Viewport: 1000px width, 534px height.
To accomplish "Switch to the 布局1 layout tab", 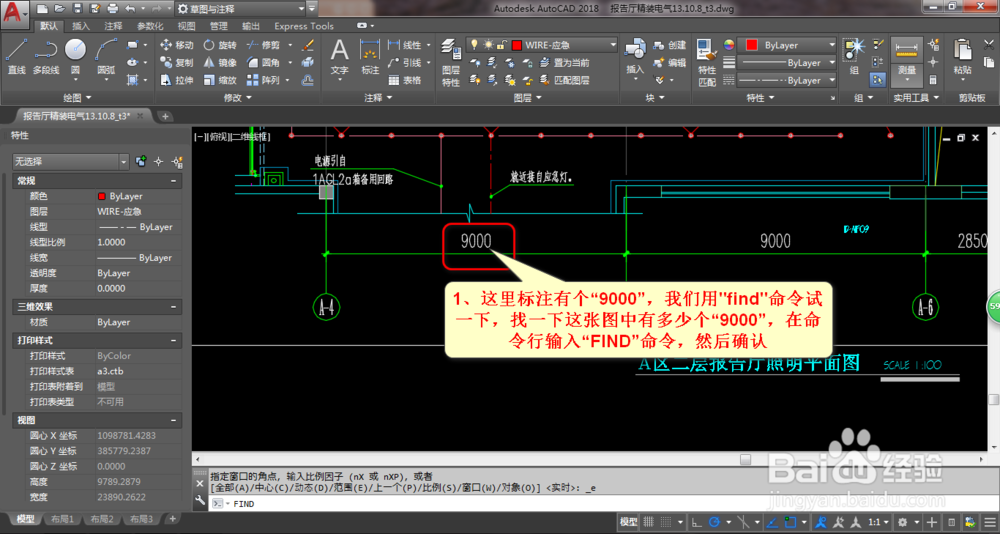I will pyautogui.click(x=62, y=519).
